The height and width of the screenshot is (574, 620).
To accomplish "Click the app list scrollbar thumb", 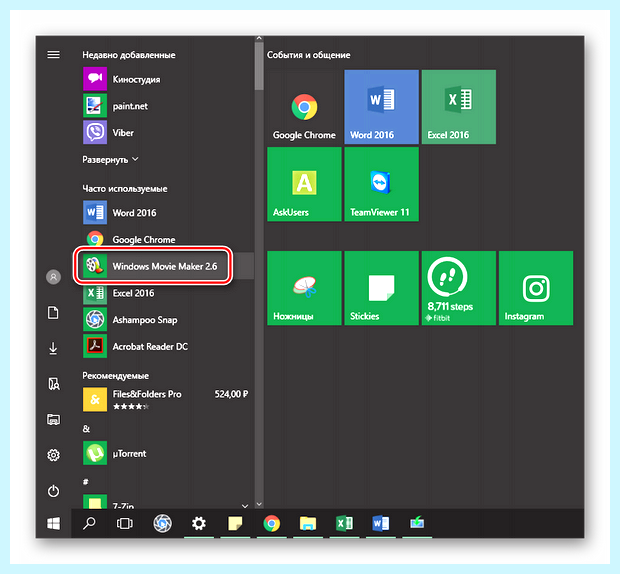I will click(259, 66).
